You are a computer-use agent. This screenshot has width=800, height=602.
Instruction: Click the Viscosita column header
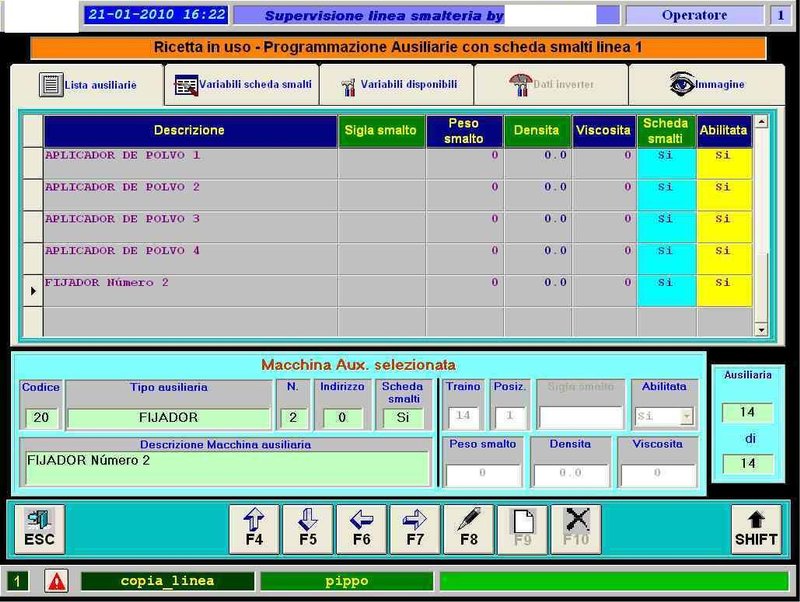pos(604,131)
